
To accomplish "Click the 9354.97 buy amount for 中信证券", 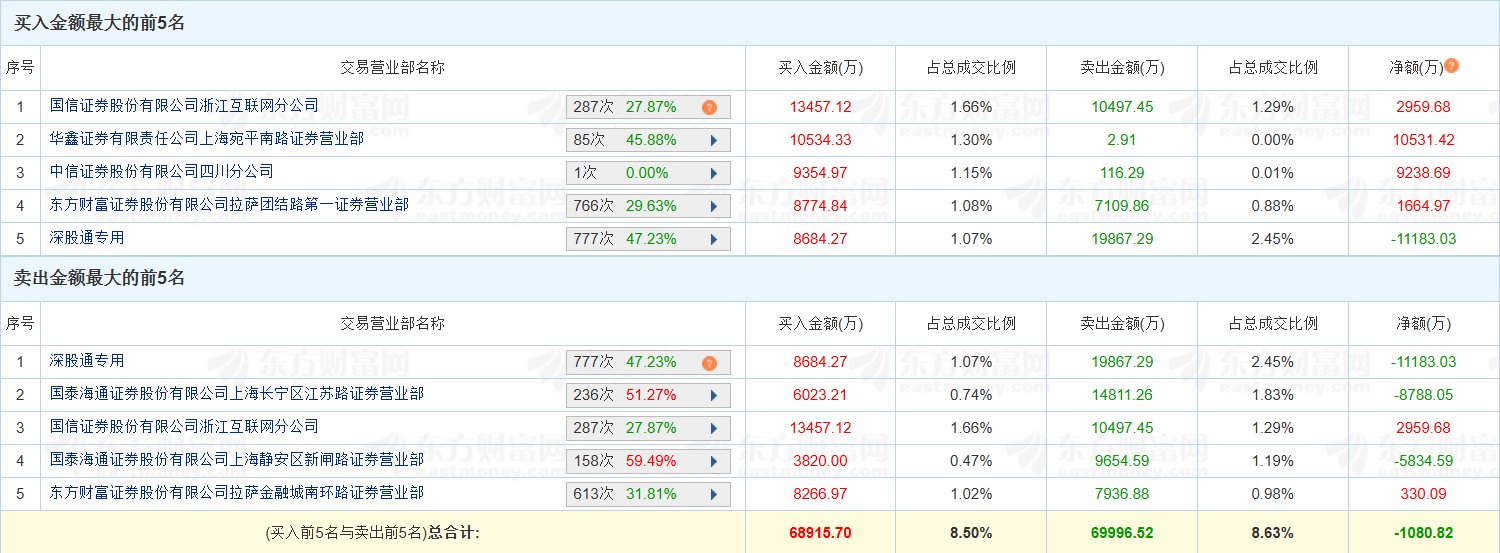I will coord(820,173).
